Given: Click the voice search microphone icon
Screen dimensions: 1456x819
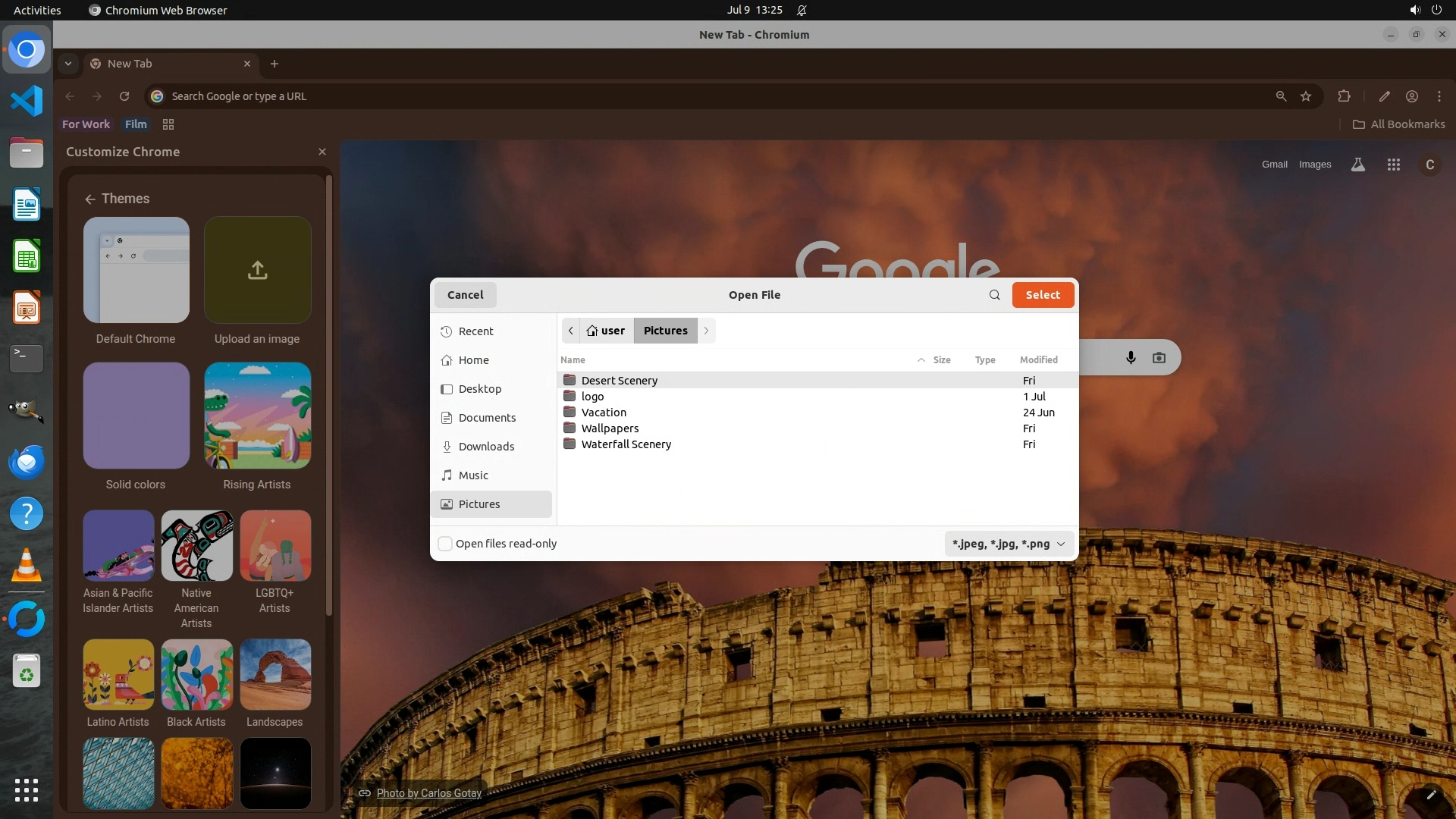Looking at the screenshot, I should pos(1131,357).
